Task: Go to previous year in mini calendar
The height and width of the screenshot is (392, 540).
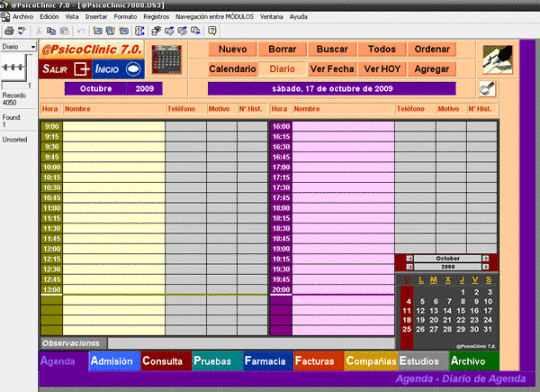Action: [x=409, y=267]
